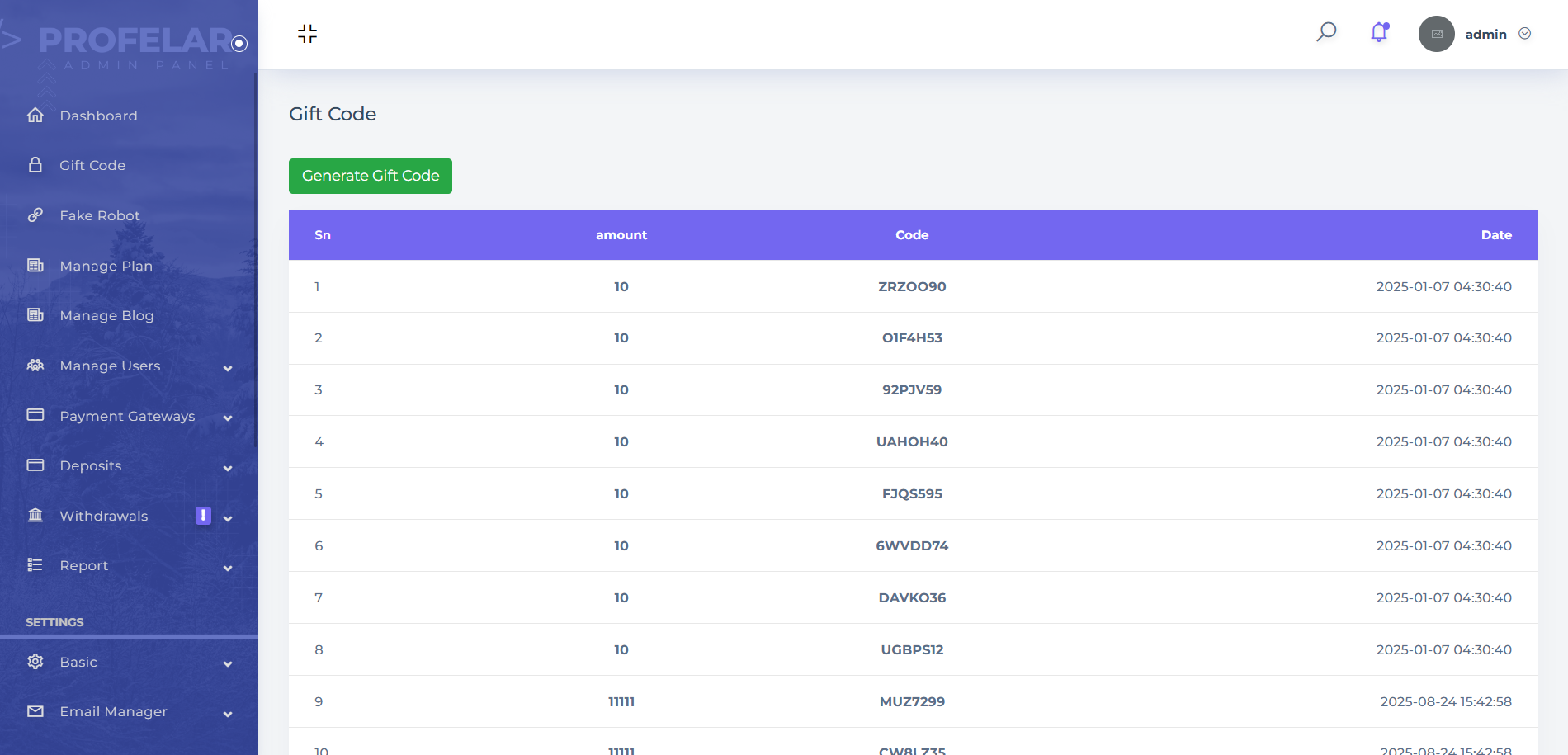Click Generate Gift Code button
The height and width of the screenshot is (755, 1568).
pos(371,176)
